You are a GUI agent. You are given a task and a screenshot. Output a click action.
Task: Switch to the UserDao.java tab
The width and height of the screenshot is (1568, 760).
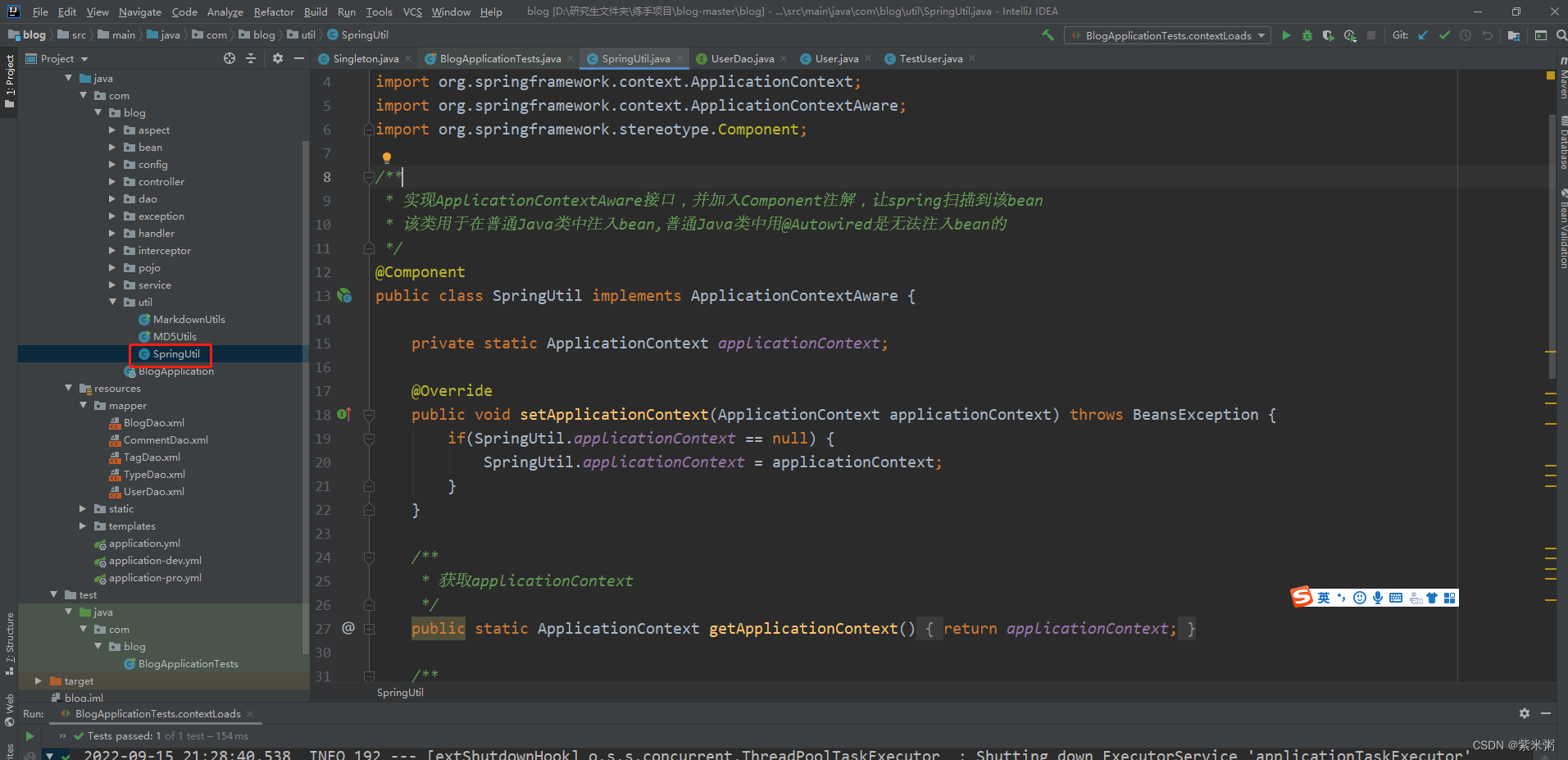click(x=742, y=58)
